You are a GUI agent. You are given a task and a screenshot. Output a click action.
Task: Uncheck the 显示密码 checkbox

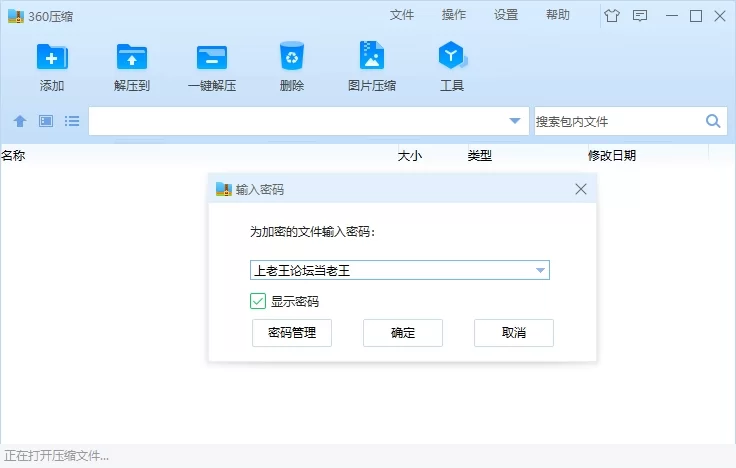point(258,301)
